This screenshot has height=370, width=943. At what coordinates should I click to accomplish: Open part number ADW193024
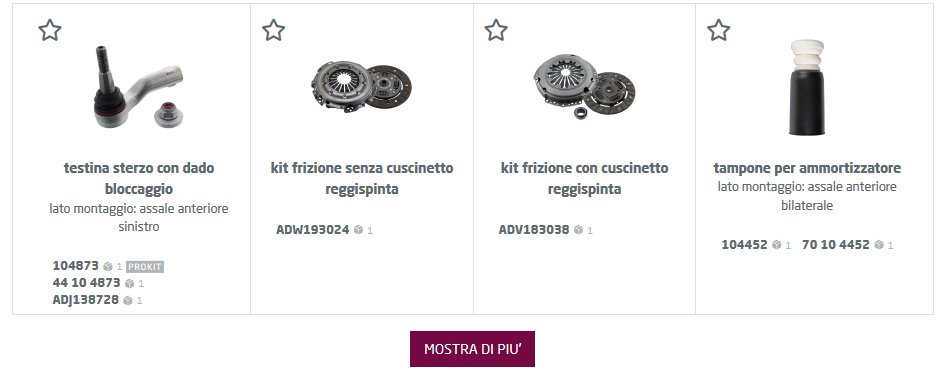coord(313,230)
